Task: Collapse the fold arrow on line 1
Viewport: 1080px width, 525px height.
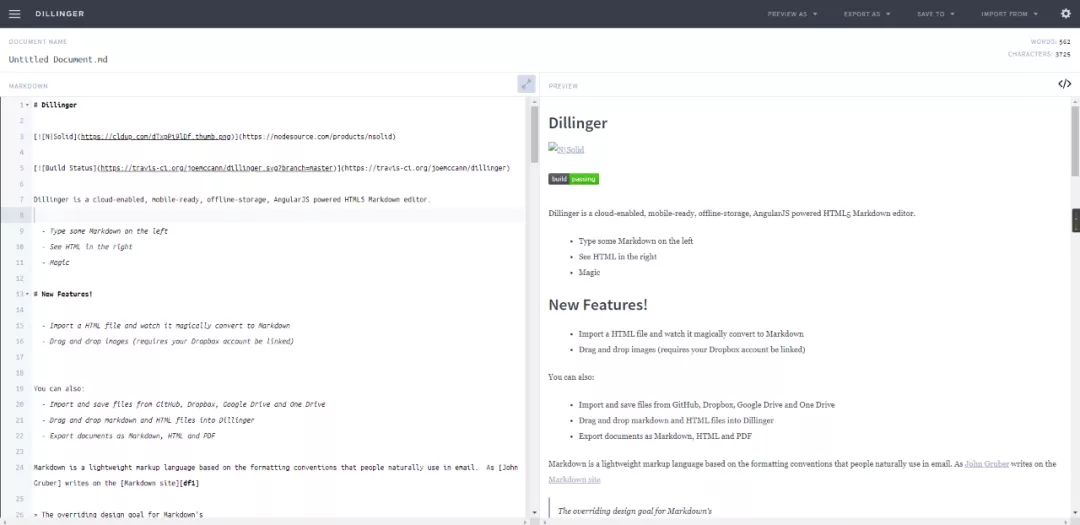Action: click(x=27, y=105)
